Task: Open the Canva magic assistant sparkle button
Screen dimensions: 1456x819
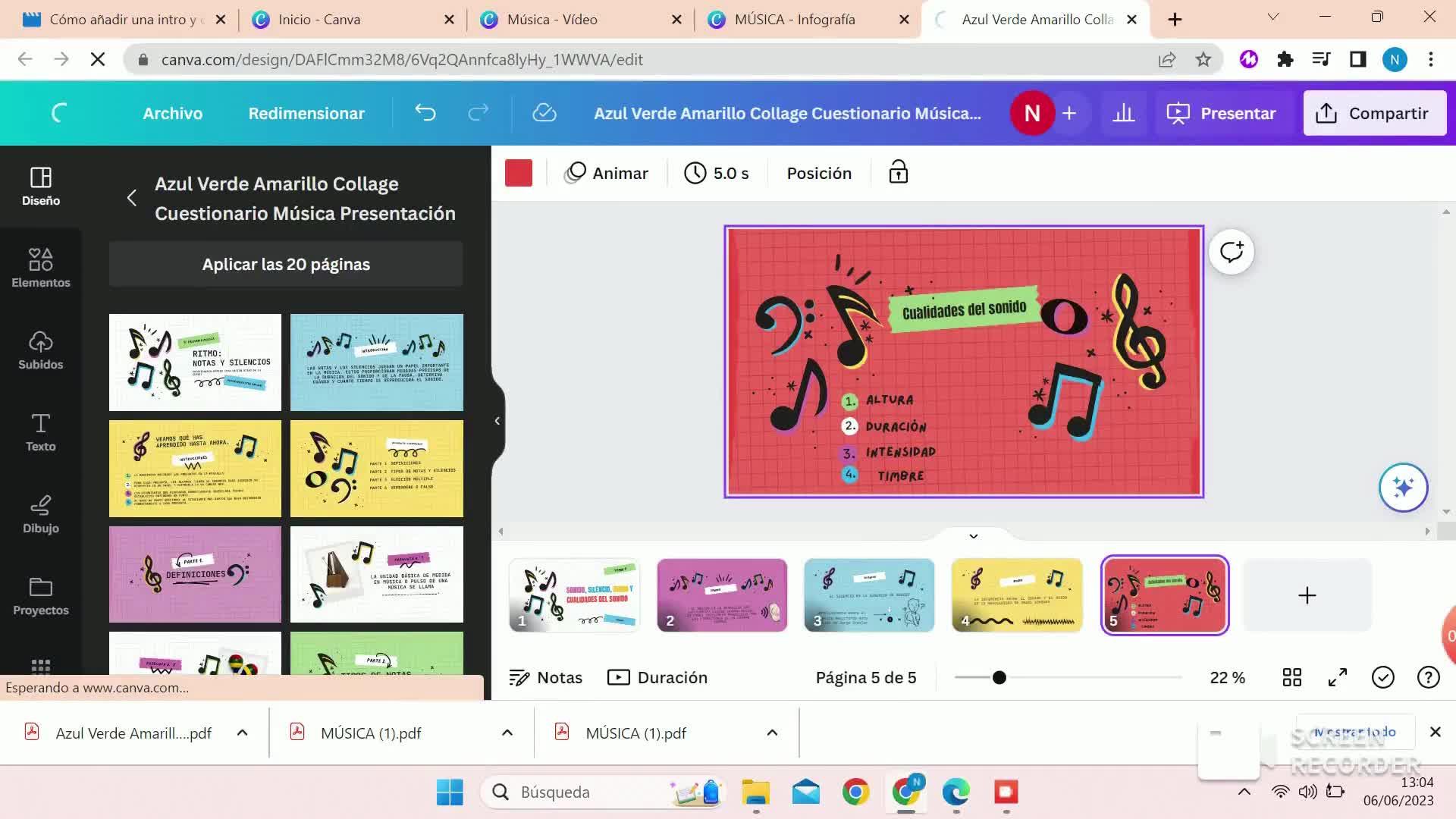Action: click(x=1402, y=488)
